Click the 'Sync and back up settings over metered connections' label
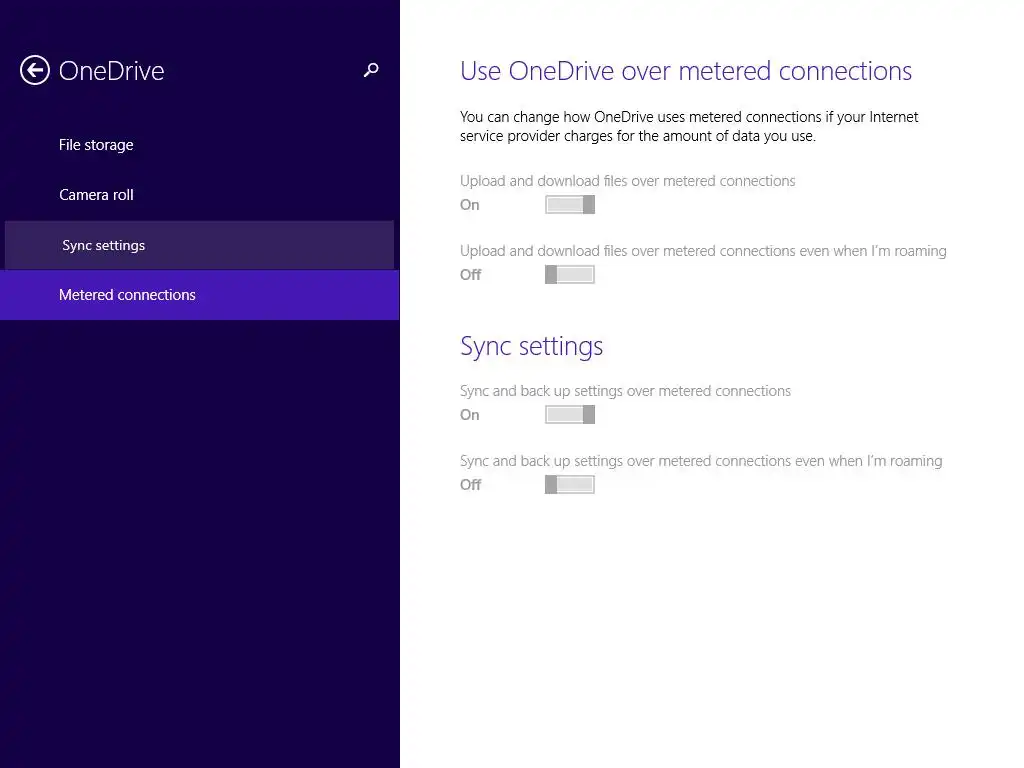The height and width of the screenshot is (768, 1024). point(625,391)
